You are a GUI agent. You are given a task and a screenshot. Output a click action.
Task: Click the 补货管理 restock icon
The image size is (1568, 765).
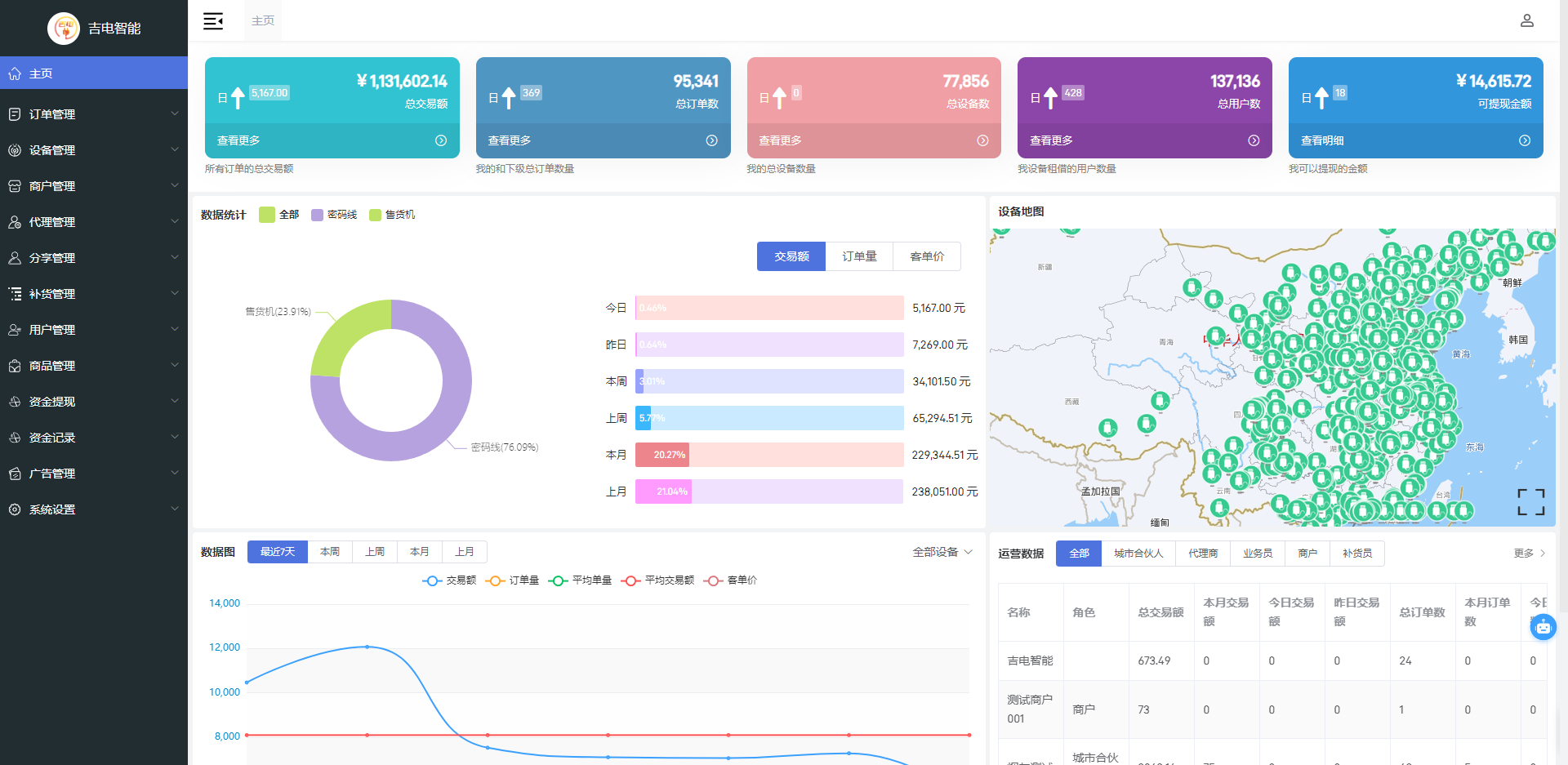15,294
